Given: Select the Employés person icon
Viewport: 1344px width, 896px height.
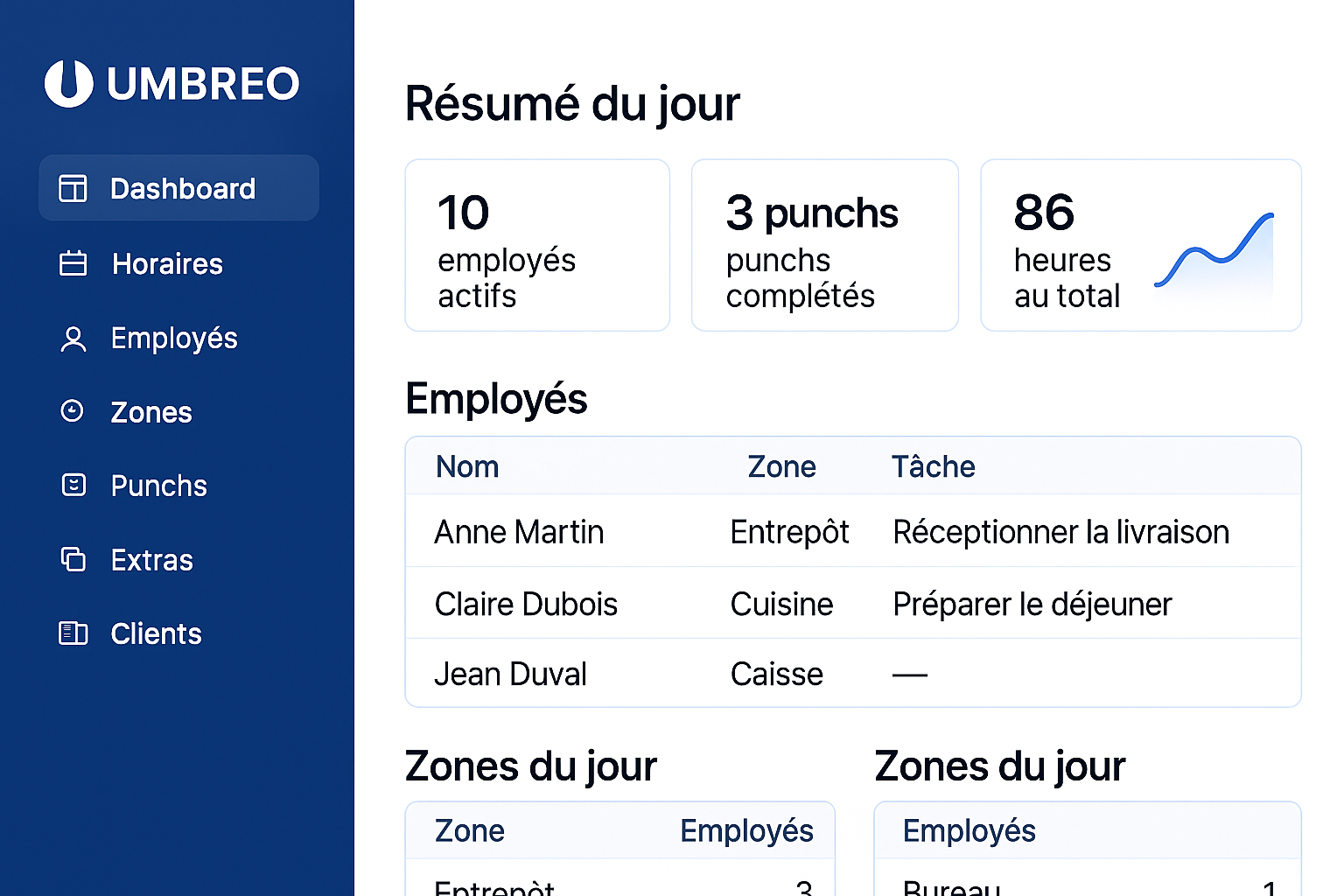Looking at the screenshot, I should tap(73, 338).
